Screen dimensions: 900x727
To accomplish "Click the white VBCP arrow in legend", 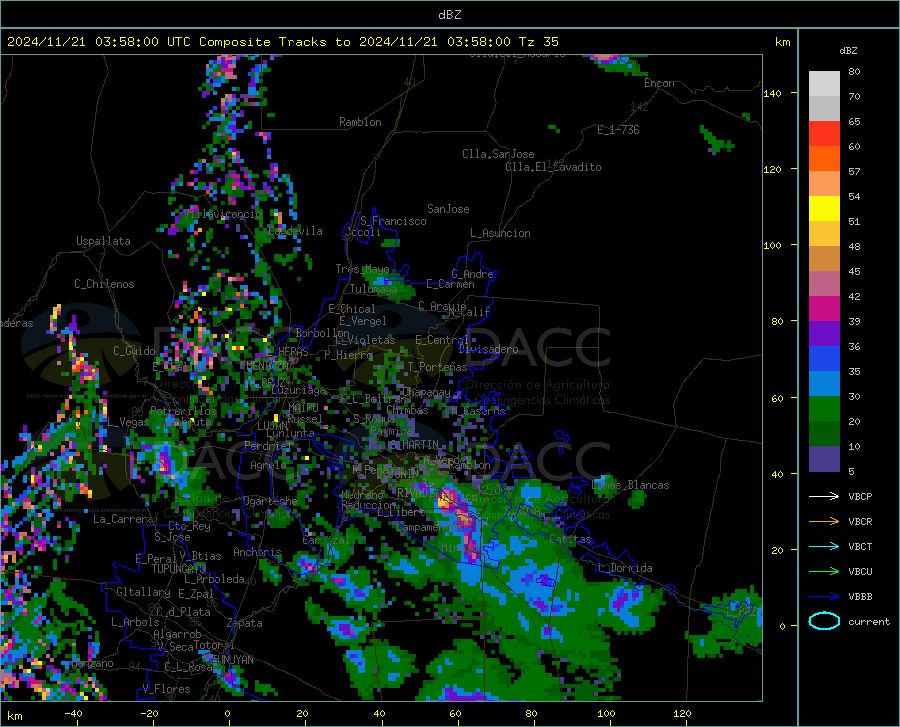I will coord(824,496).
